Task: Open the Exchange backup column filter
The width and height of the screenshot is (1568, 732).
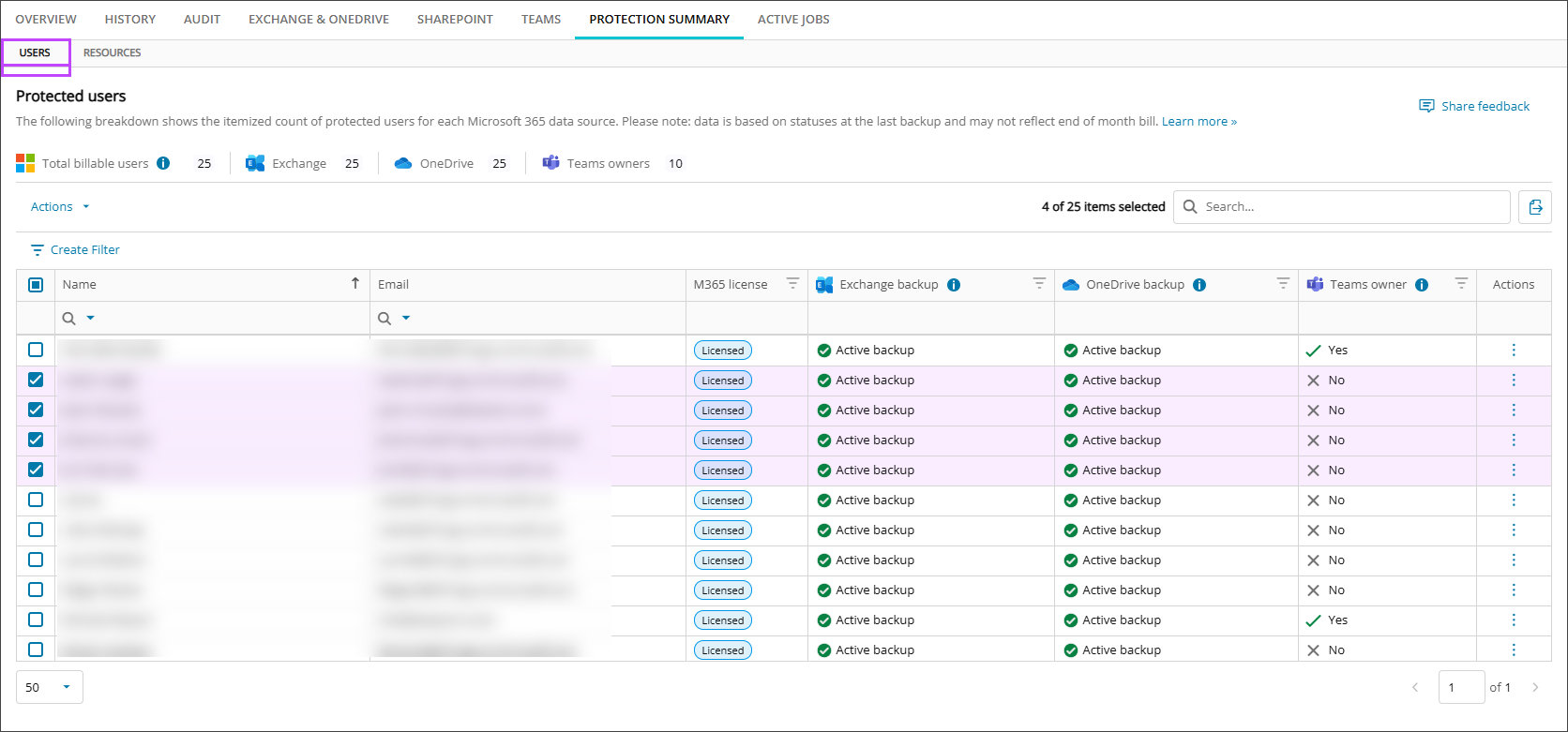Action: (1039, 283)
